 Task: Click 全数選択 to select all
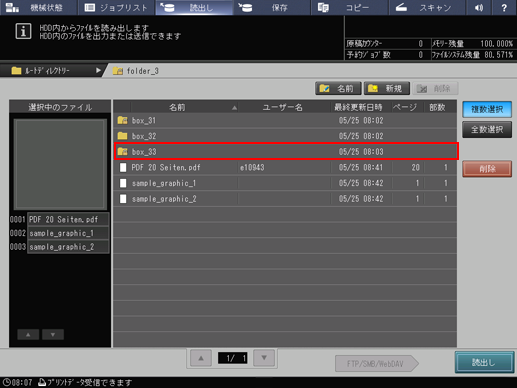tap(487, 130)
